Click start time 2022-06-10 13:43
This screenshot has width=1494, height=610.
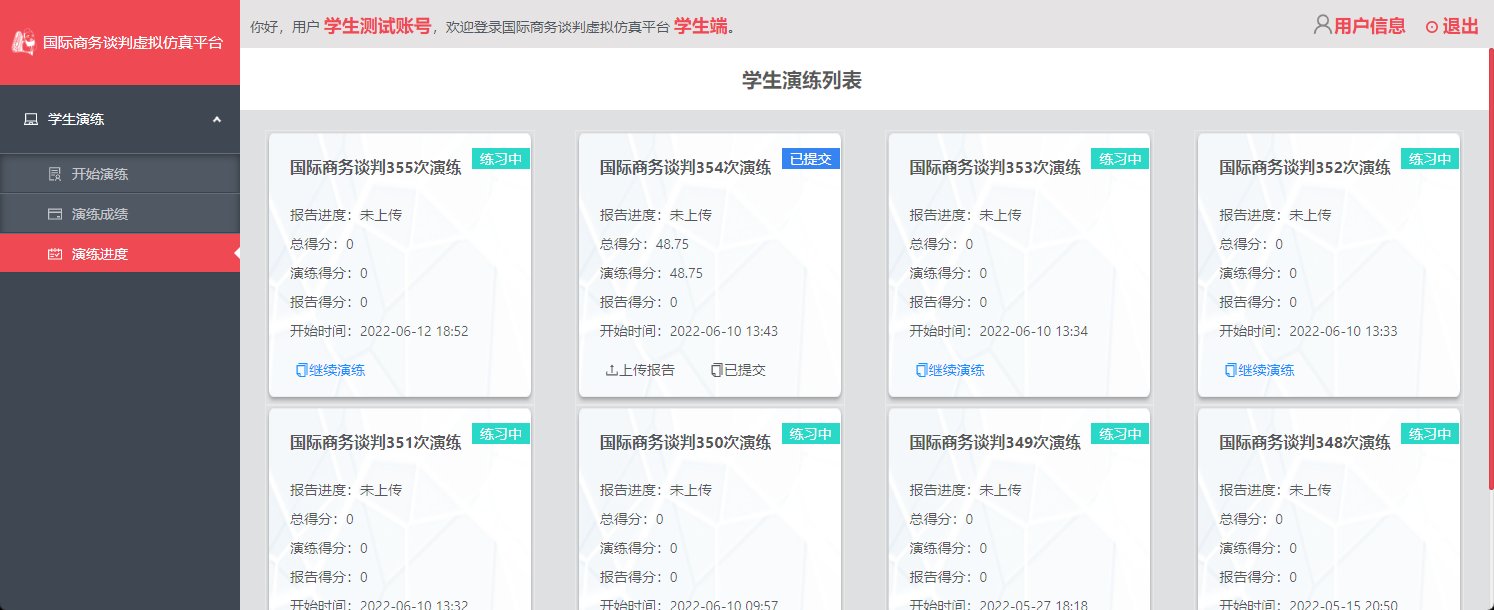pyautogui.click(x=724, y=331)
